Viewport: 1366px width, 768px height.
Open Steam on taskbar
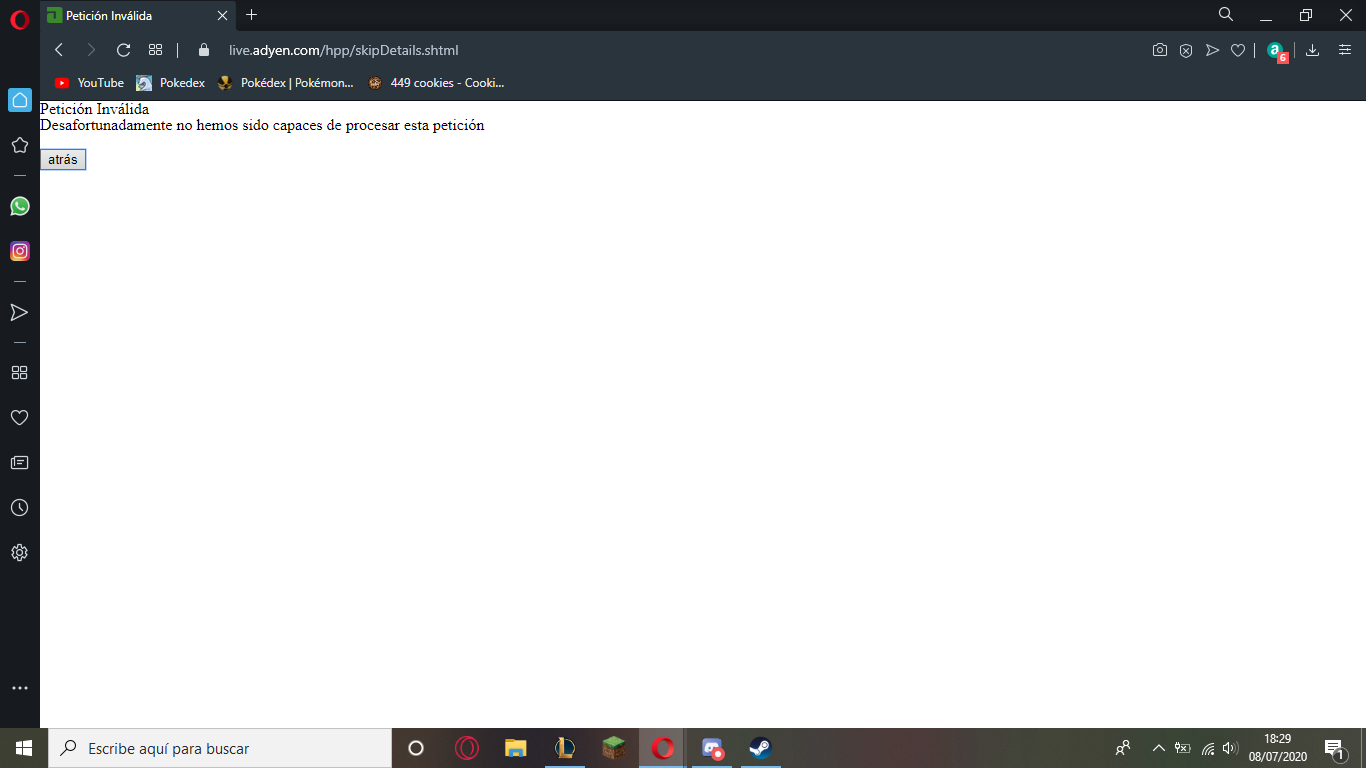[x=761, y=748]
